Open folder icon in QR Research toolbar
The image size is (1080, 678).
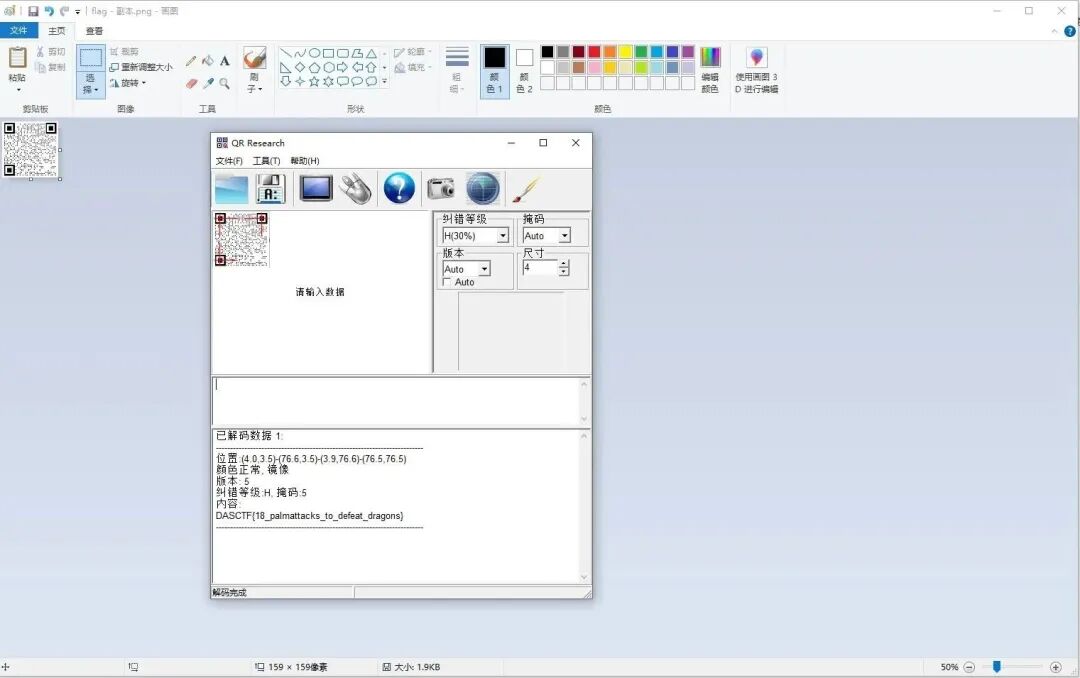[231, 189]
